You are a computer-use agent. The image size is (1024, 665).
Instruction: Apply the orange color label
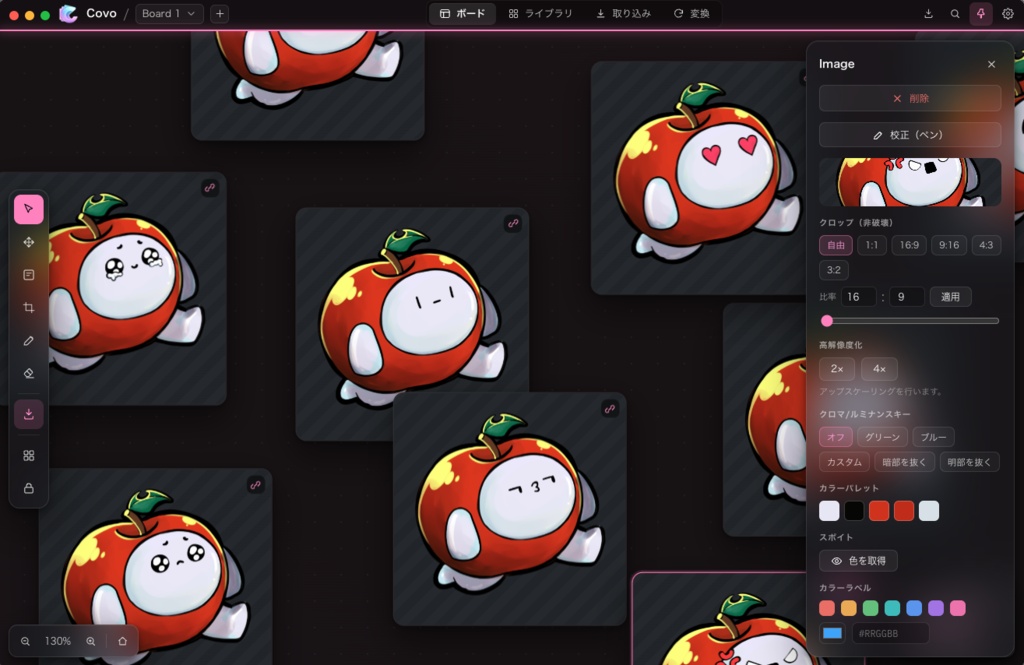[x=849, y=608]
